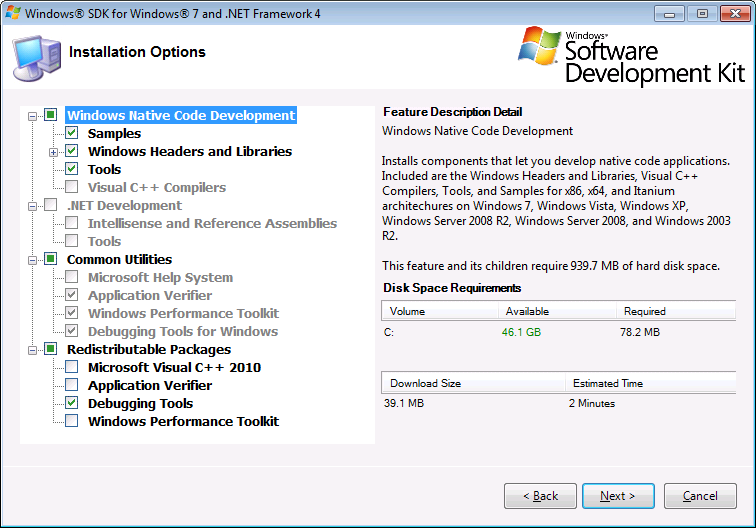Collapse the .NET Development node
Screen dimensions: 756x528
coord(32,206)
